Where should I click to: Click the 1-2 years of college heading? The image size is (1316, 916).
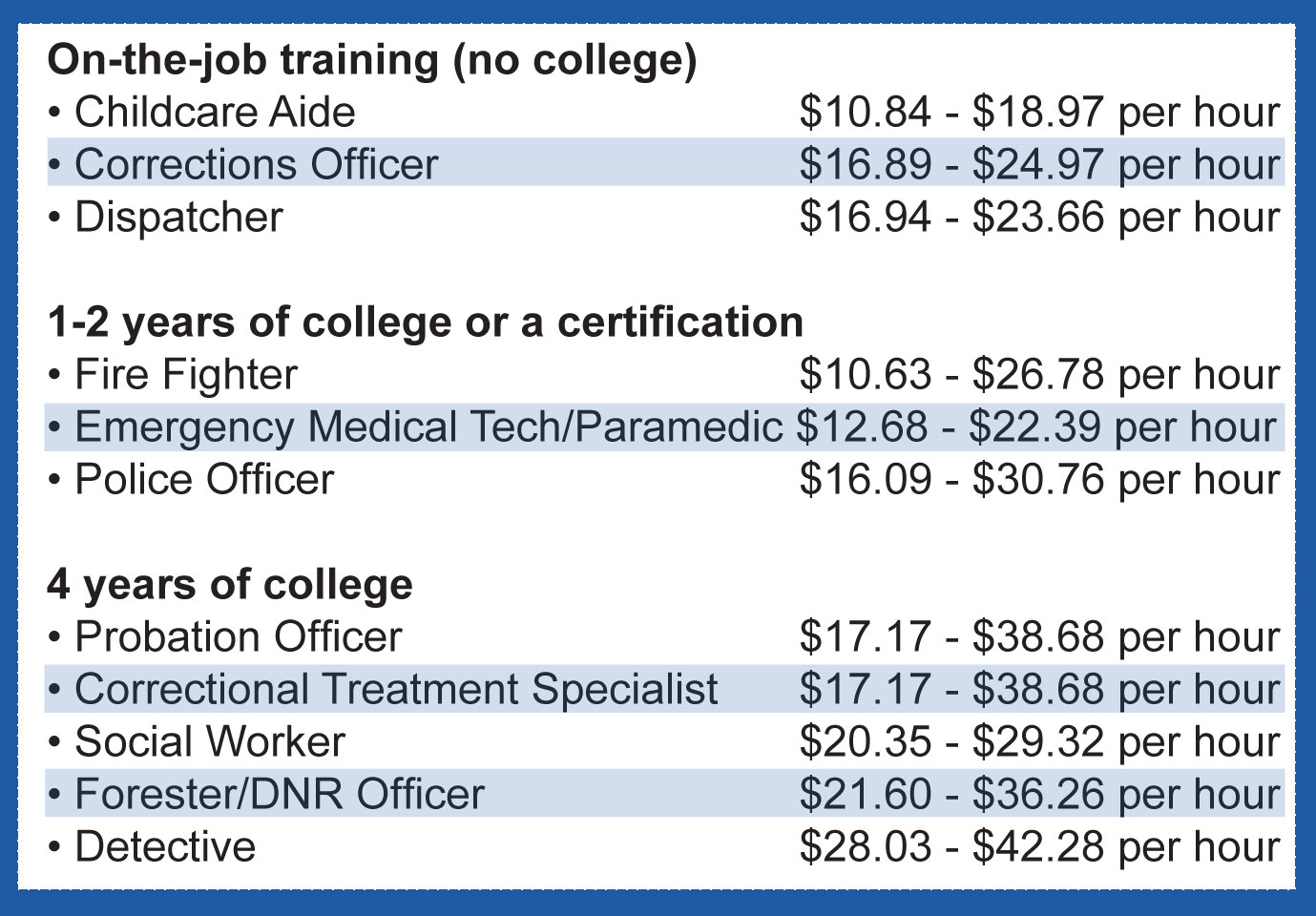[426, 323]
